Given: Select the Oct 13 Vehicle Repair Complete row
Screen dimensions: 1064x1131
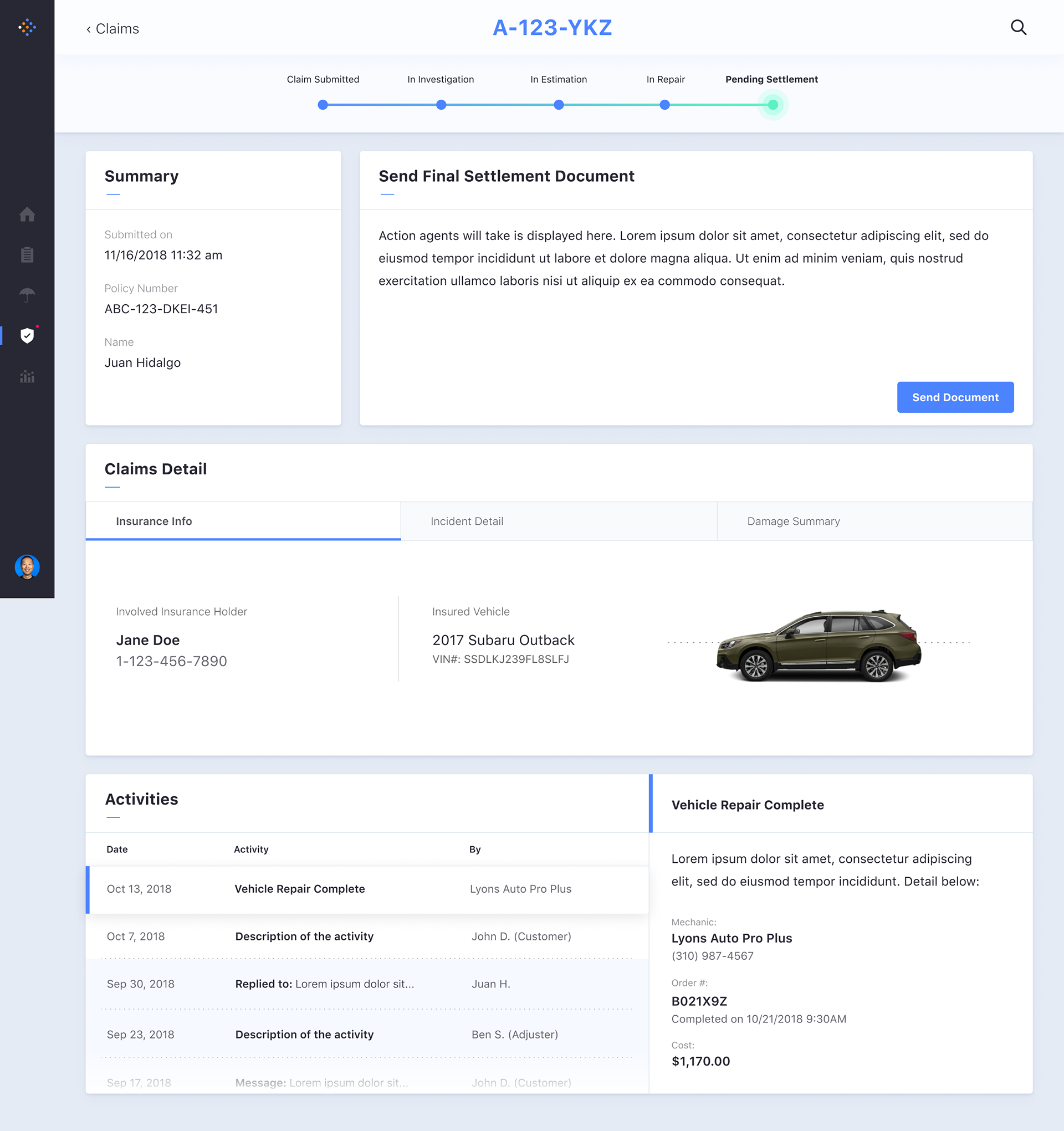Looking at the screenshot, I should 367,889.
